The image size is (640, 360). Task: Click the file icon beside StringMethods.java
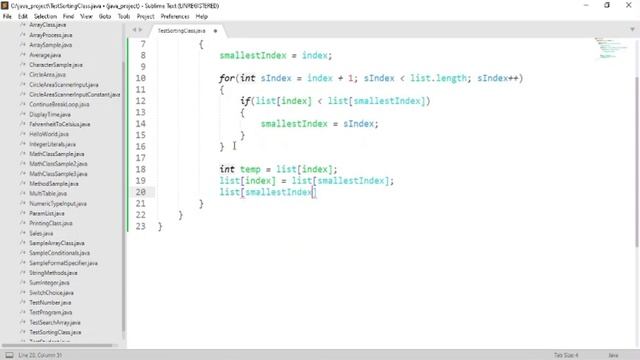pos(23,273)
